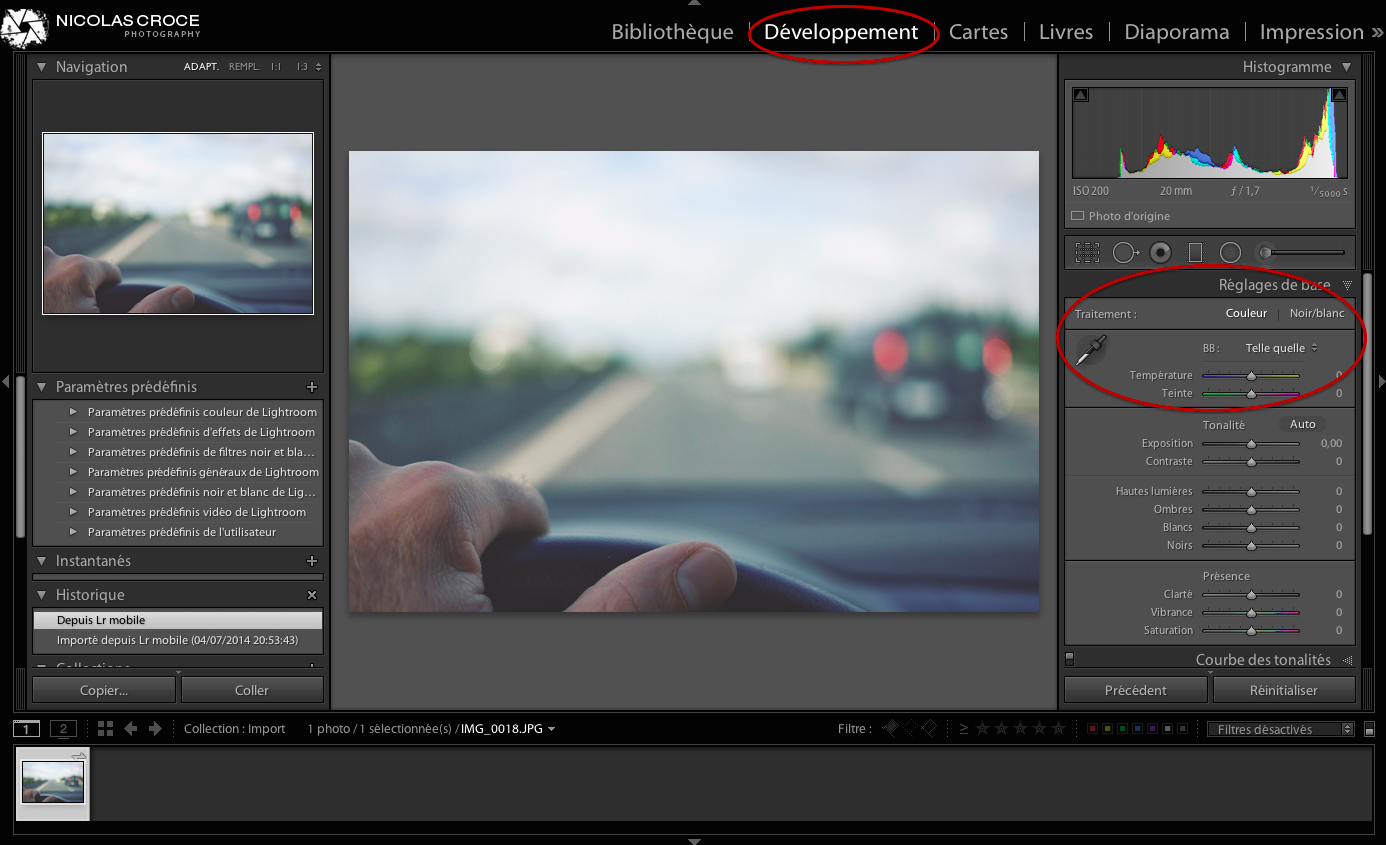This screenshot has width=1386, height=845.
Task: Open grid view from filmstrip toolbar
Action: point(105,729)
